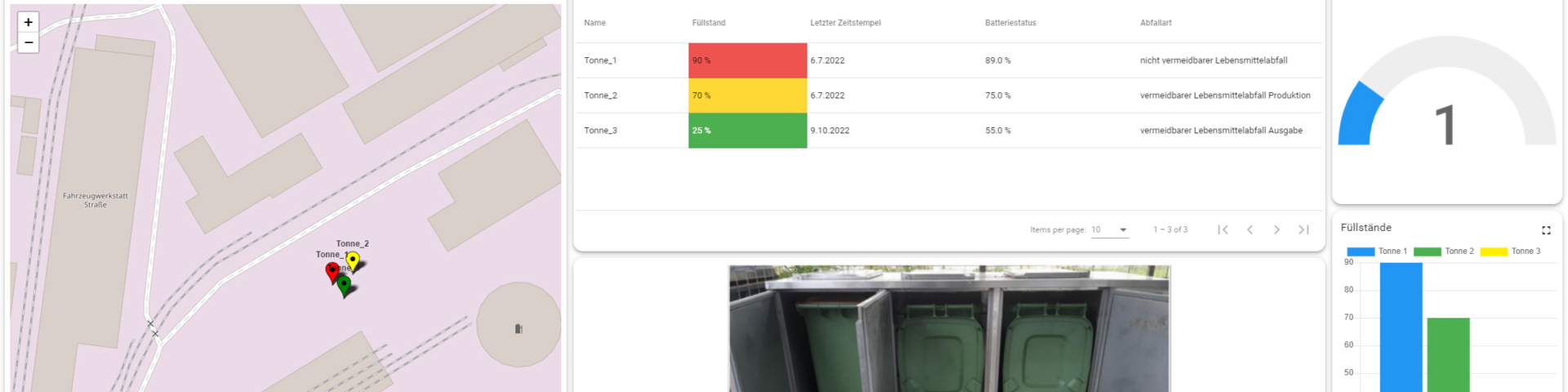The height and width of the screenshot is (392, 1568).
Task: Click the red 90 % fill level cell
Action: [x=747, y=60]
